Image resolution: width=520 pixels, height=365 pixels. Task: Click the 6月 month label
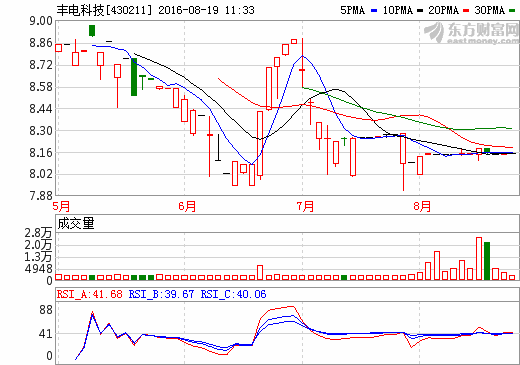coord(187,206)
